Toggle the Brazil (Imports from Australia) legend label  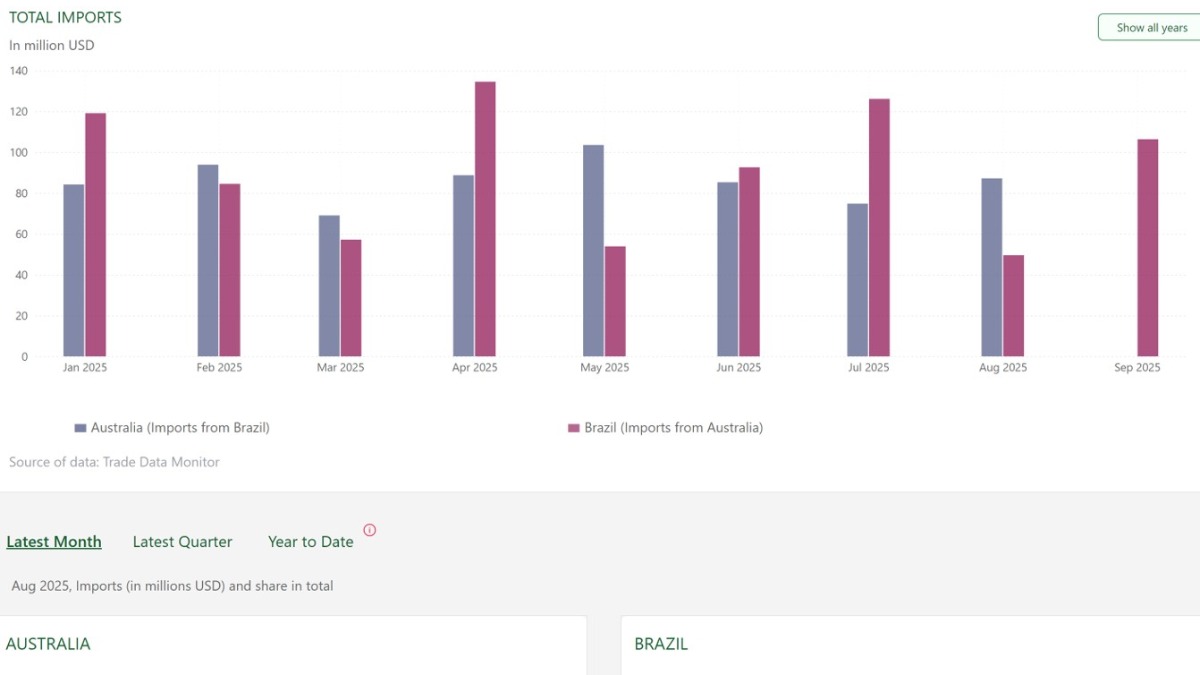point(673,428)
